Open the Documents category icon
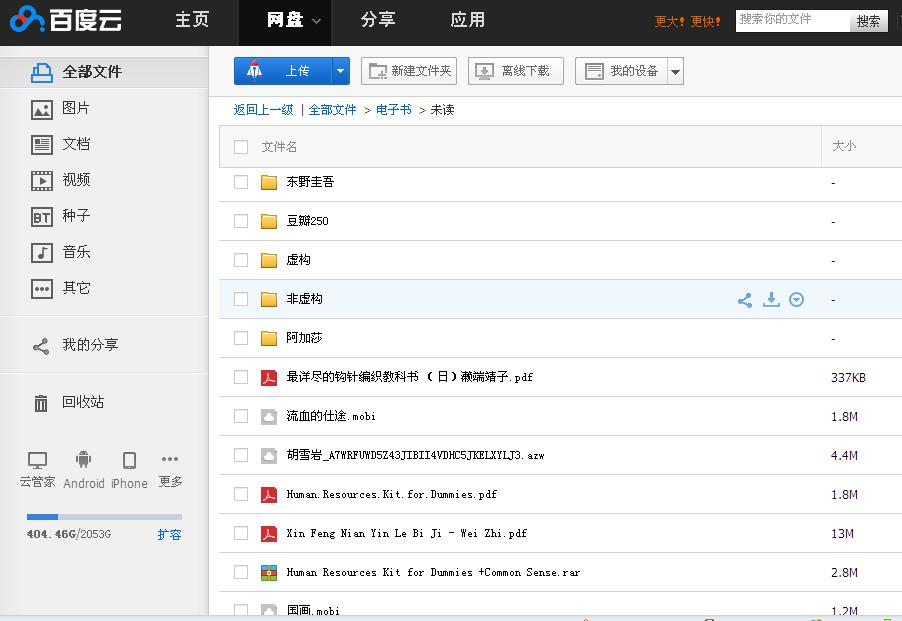 (41, 145)
